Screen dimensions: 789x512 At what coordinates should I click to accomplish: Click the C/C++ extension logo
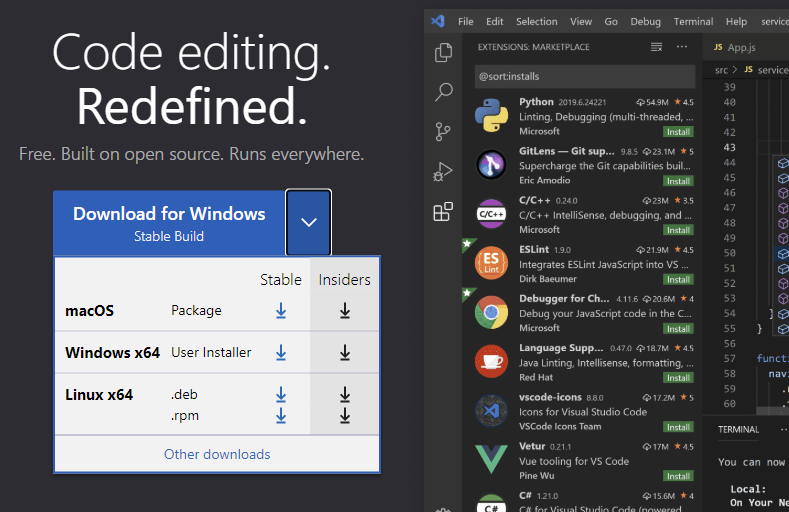pyautogui.click(x=491, y=214)
